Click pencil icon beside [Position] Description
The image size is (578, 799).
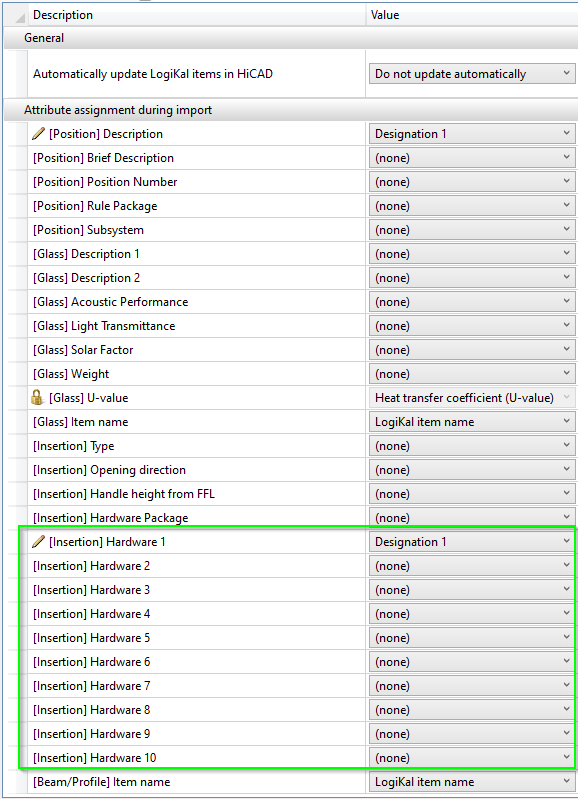pos(38,134)
